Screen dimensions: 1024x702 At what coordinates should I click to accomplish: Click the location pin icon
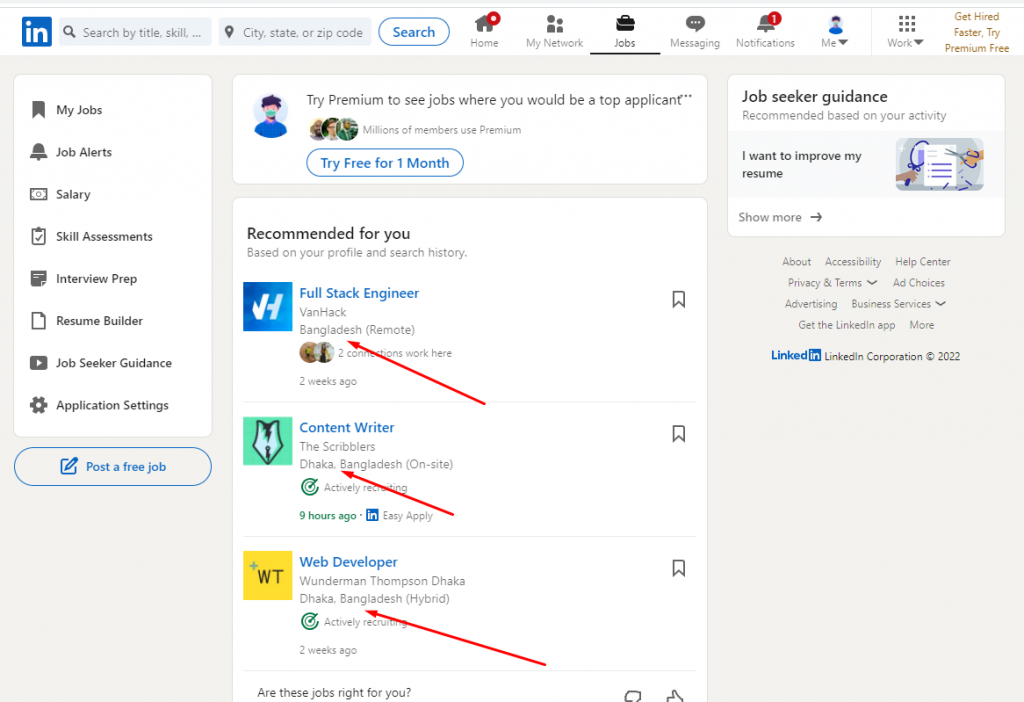(229, 32)
